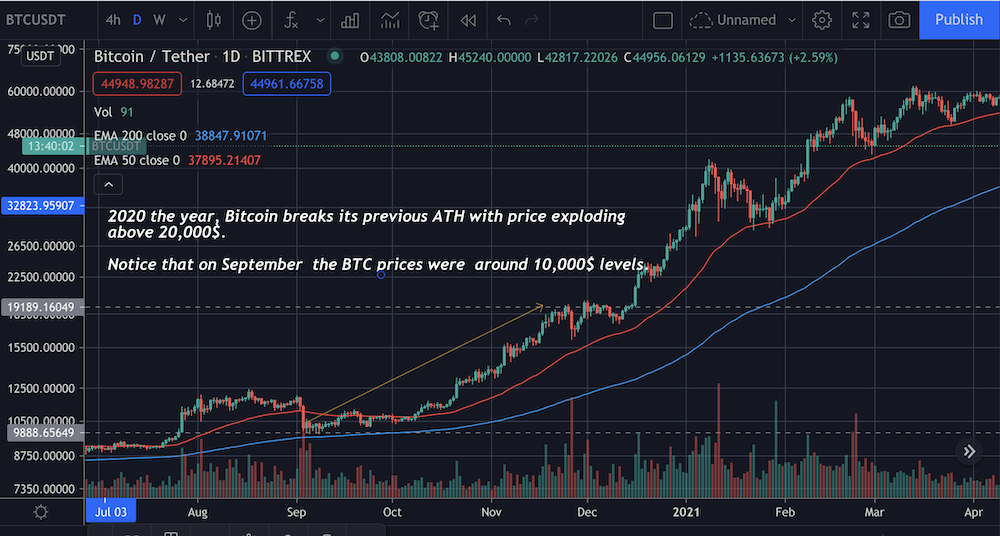Expand the timeframe interval dropdown arrow
This screenshot has width=1000, height=536.
click(x=184, y=20)
